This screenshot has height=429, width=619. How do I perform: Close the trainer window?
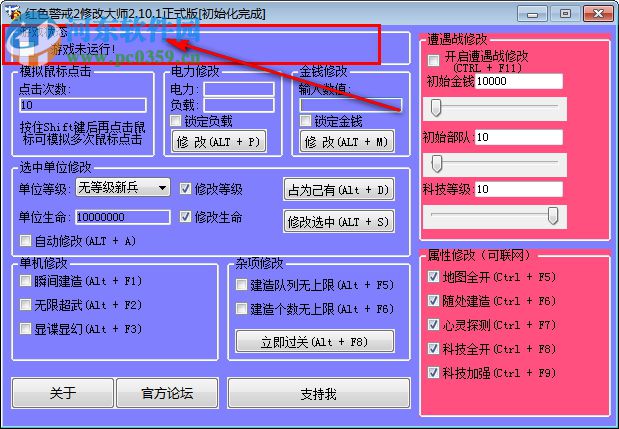[598, 14]
